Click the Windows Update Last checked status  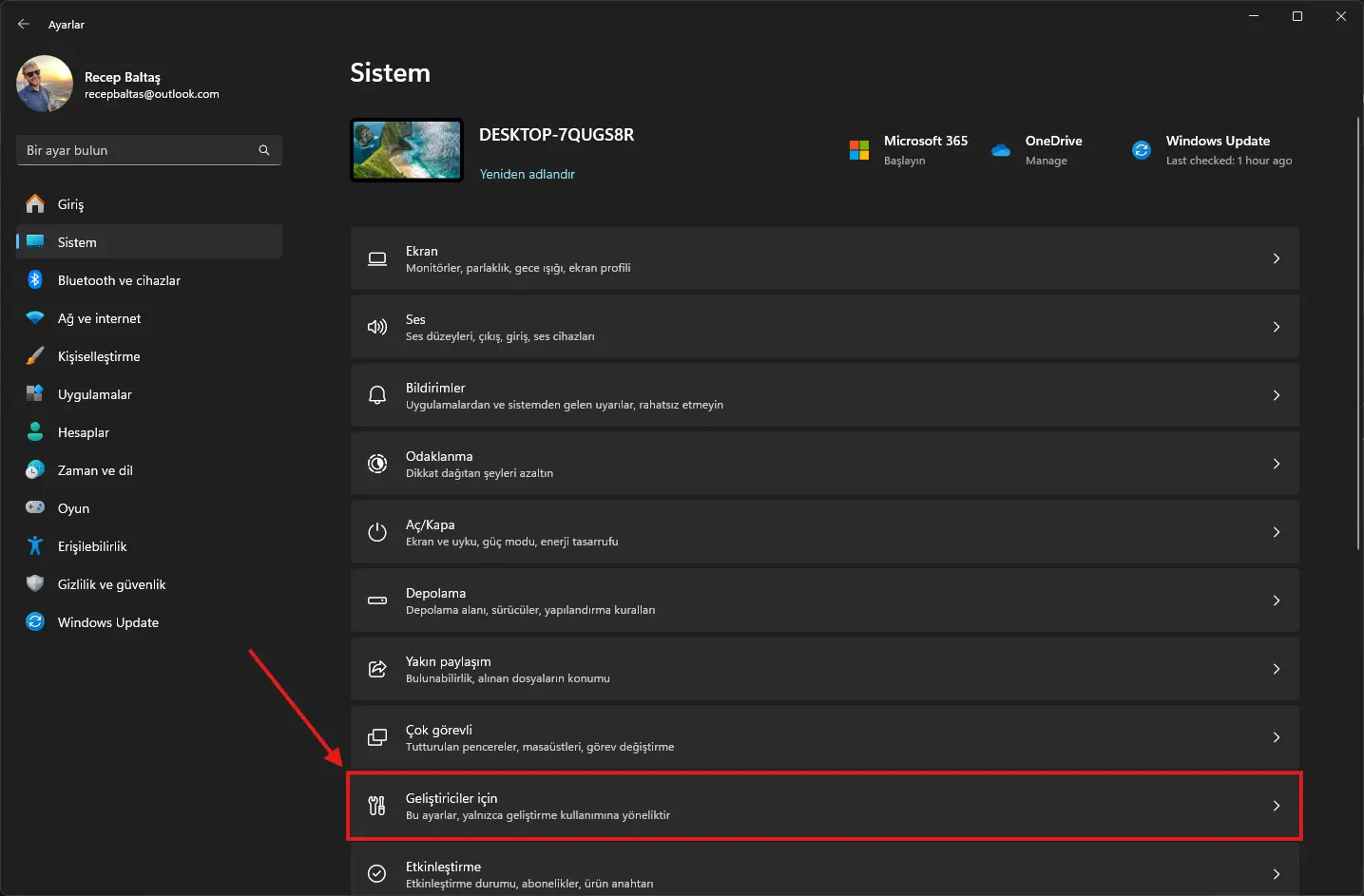(x=1228, y=161)
